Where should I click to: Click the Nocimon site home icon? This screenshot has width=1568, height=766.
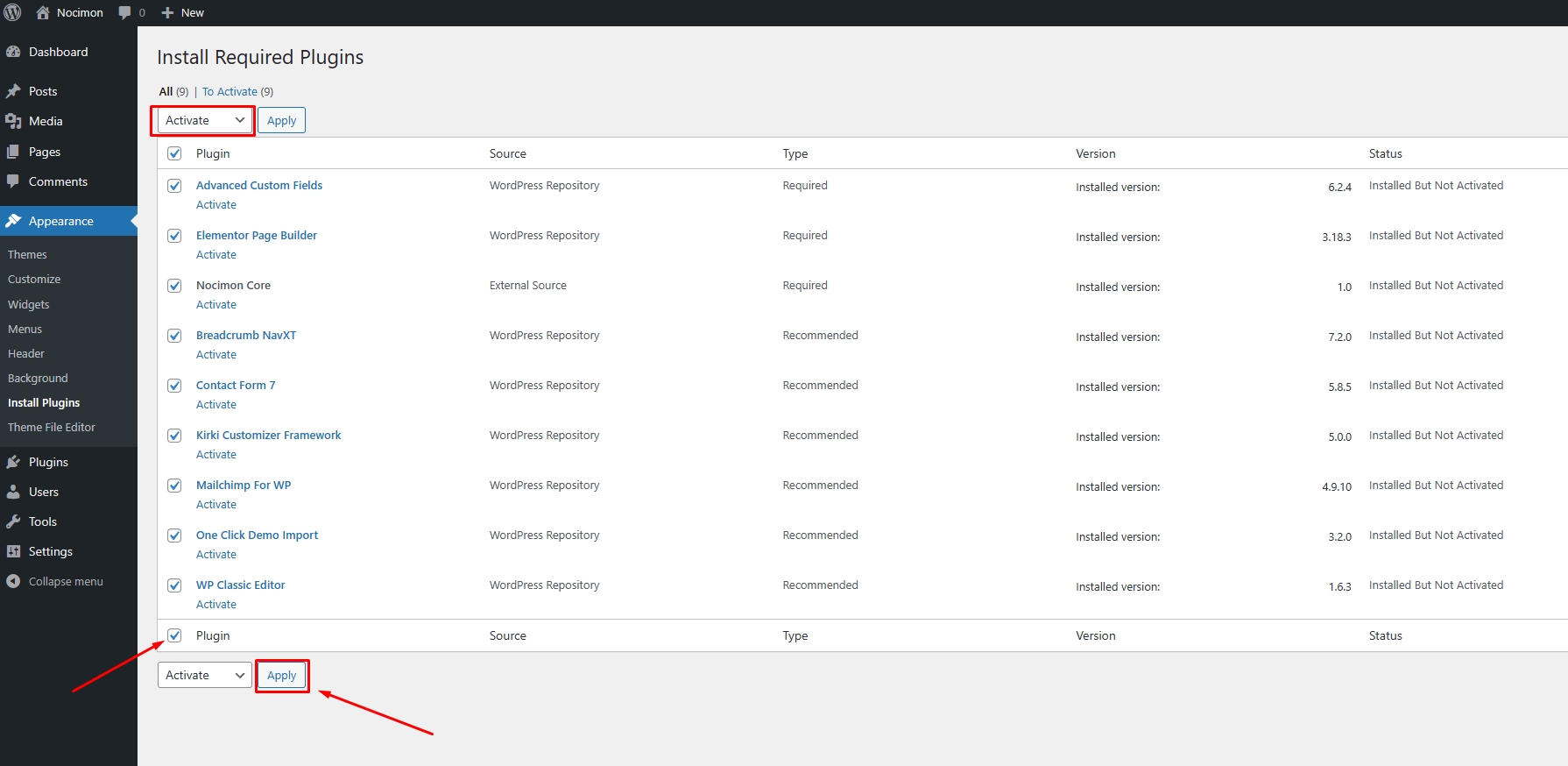pos(42,12)
